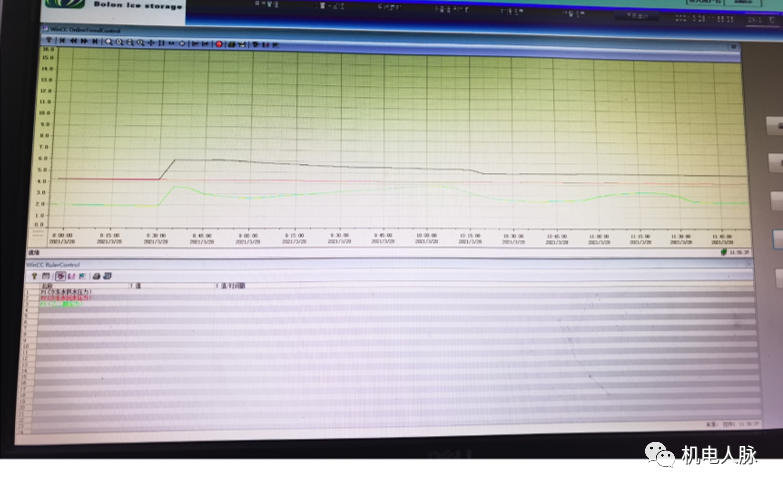Screen dimensions: 783x490
Task: Open the RulerControl configuration dialog icon
Action: 46,275
